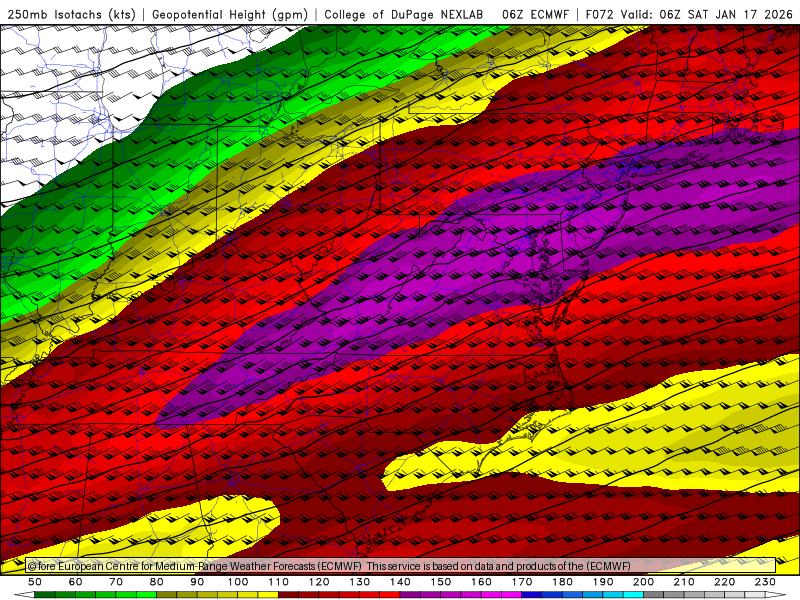Viewport: 800px width, 600px height.
Task: Click the 'SAT JAN 17 2026' valid date
Action: [740, 14]
